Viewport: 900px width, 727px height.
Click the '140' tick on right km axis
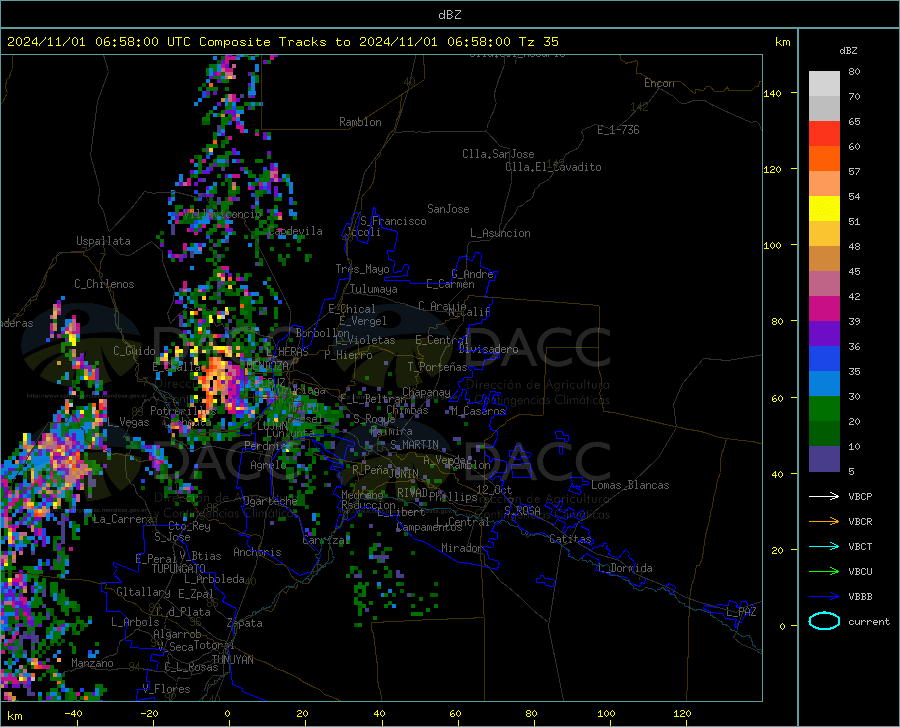tap(772, 93)
